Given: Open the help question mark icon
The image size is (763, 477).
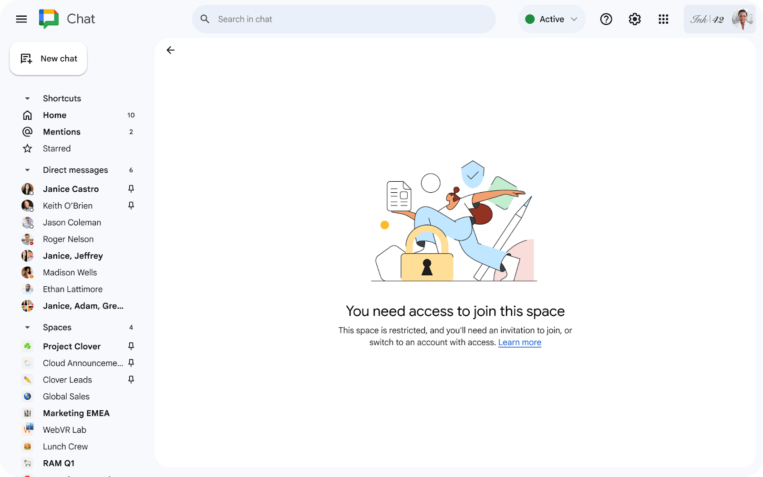Looking at the screenshot, I should 606,19.
